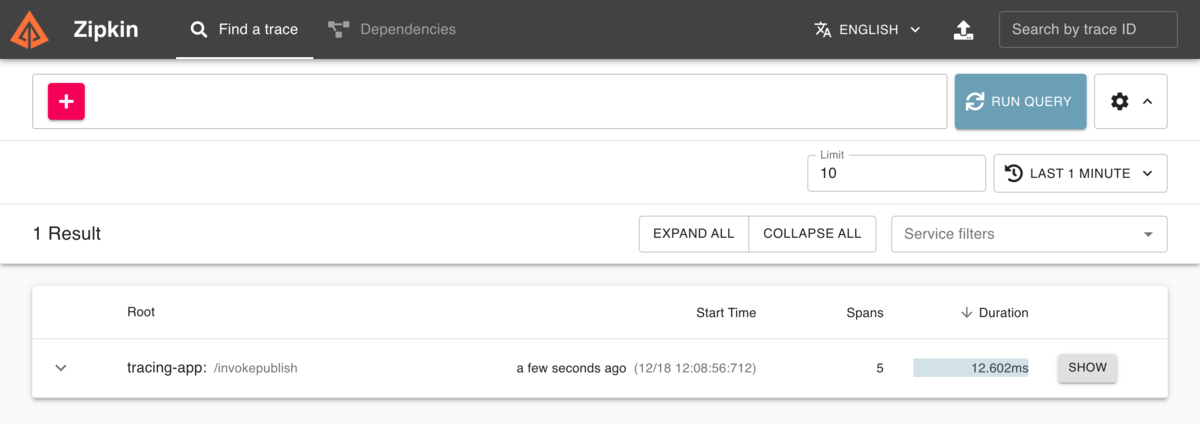Open the Service filters dropdown

pos(1028,234)
